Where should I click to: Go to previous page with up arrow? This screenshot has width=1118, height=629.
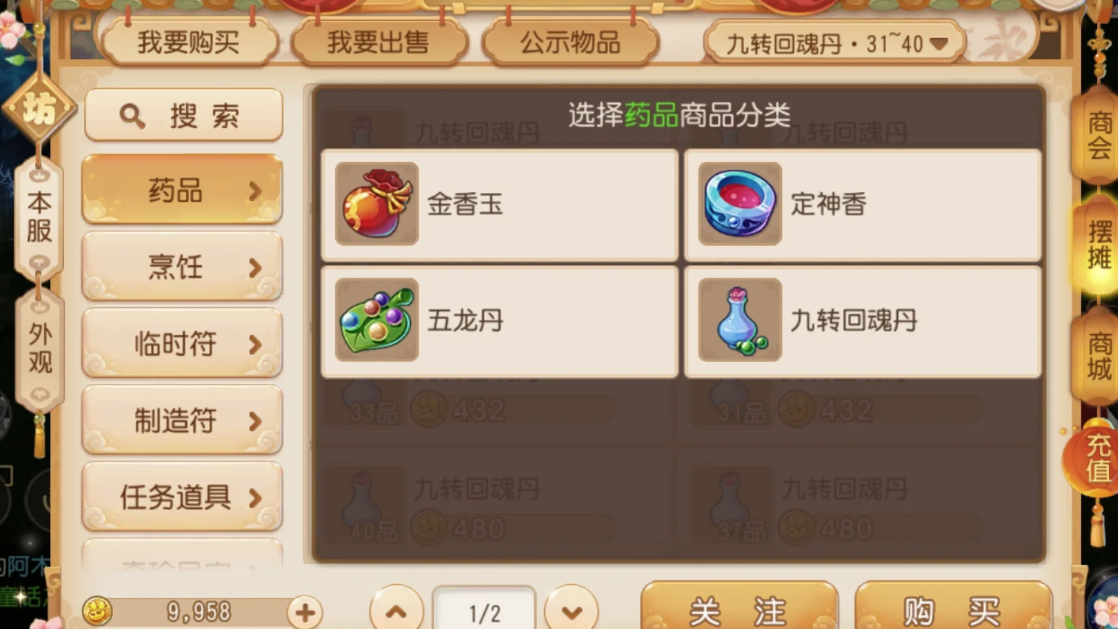[396, 610]
